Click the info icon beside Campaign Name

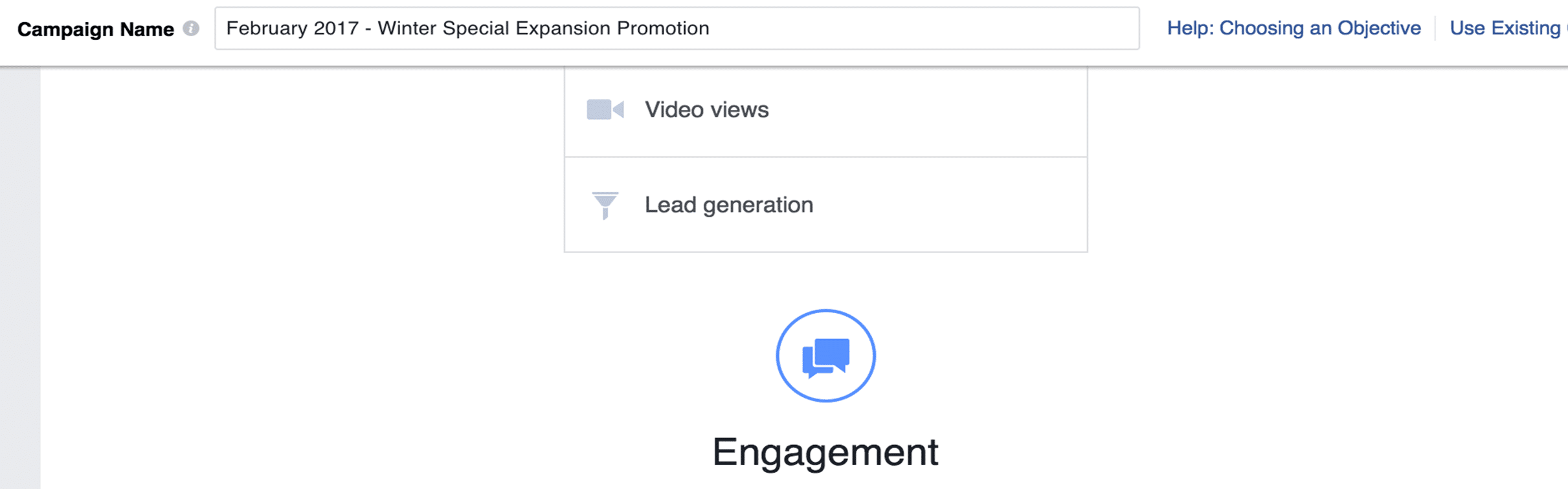[x=190, y=28]
